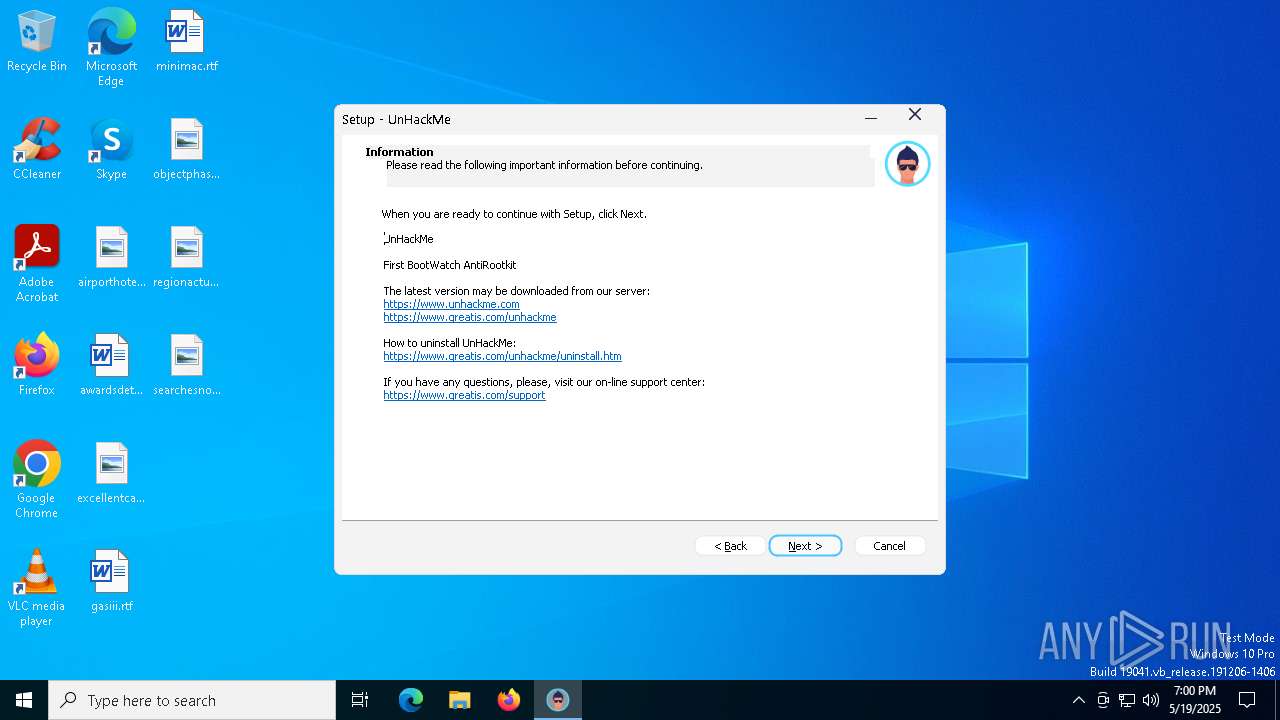This screenshot has width=1280, height=720.
Task: Open the Windows Start menu
Action: click(24, 700)
